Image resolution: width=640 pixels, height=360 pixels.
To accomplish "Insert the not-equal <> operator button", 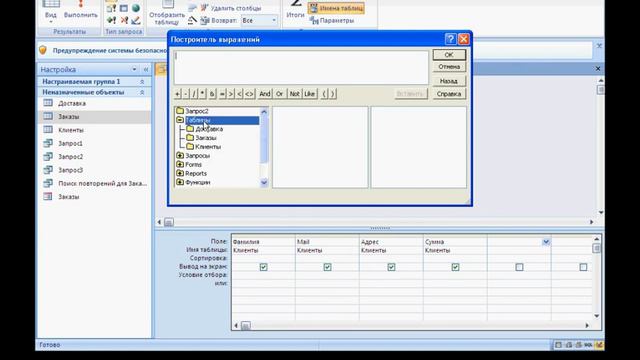I will pos(249,94).
